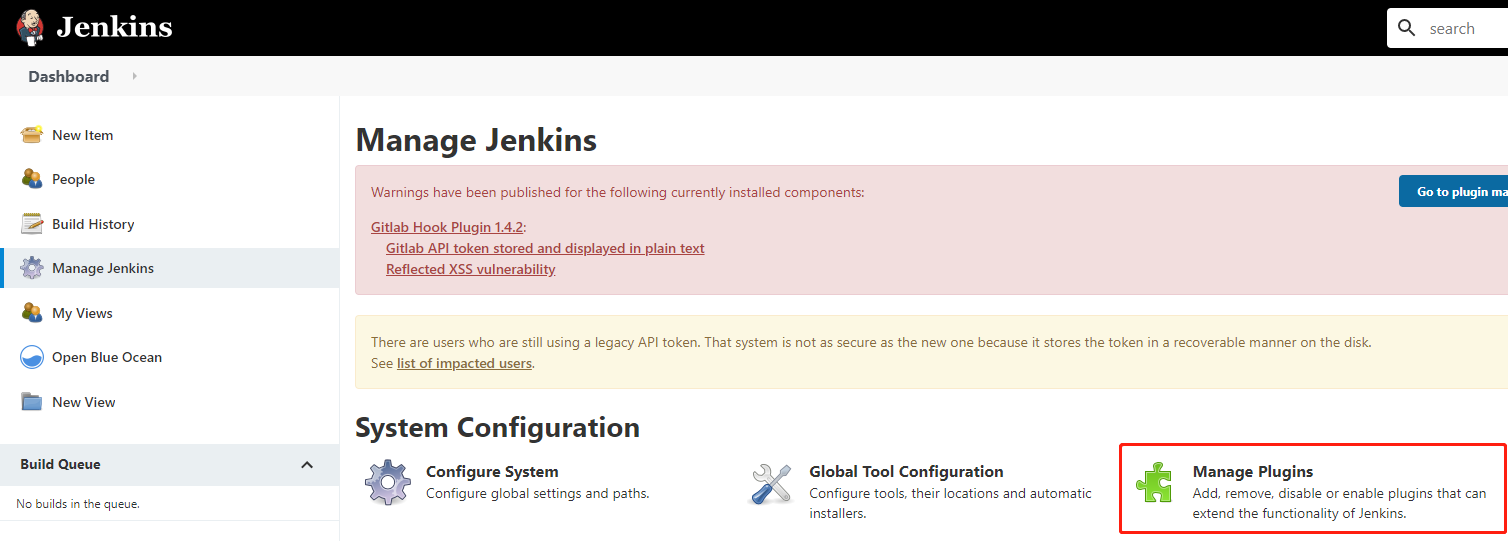This screenshot has width=1508, height=541.
Task: Click the My Views icon in sidebar
Action: [x=32, y=313]
